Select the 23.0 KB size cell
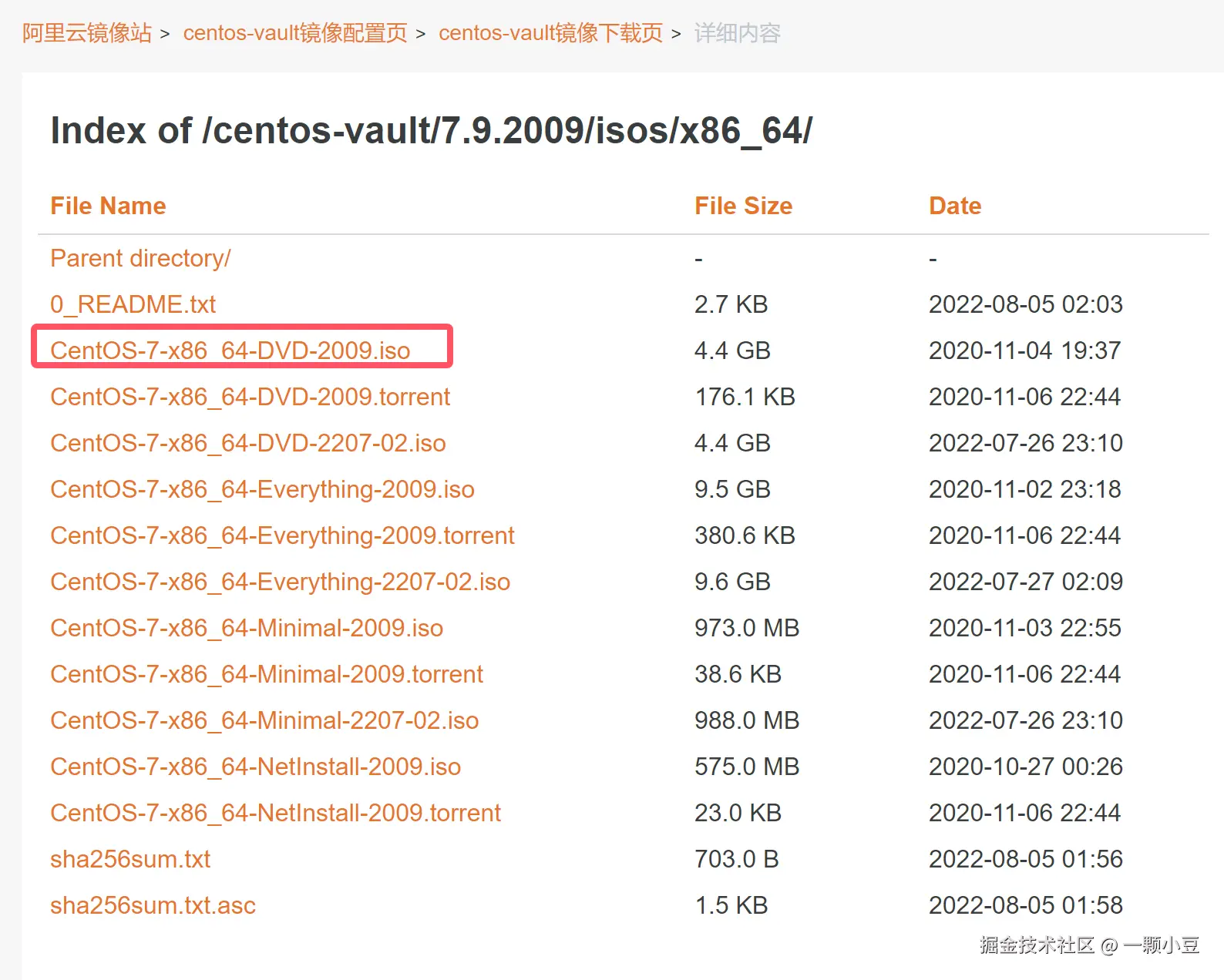The width and height of the screenshot is (1224, 980). click(x=738, y=813)
